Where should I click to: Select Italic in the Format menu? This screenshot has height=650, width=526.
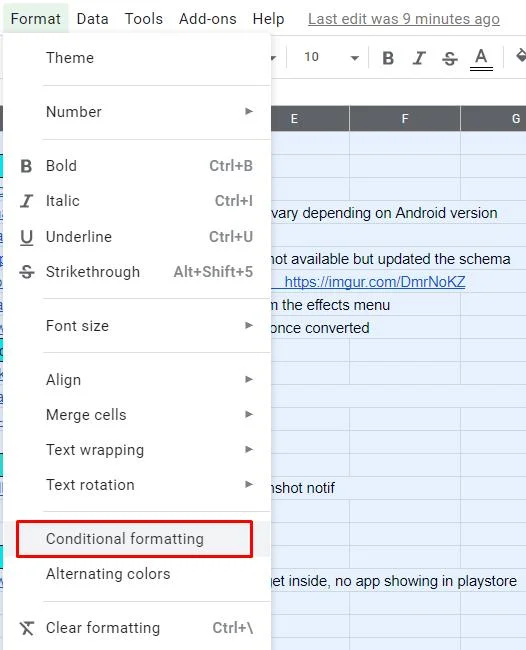pyautogui.click(x=137, y=201)
